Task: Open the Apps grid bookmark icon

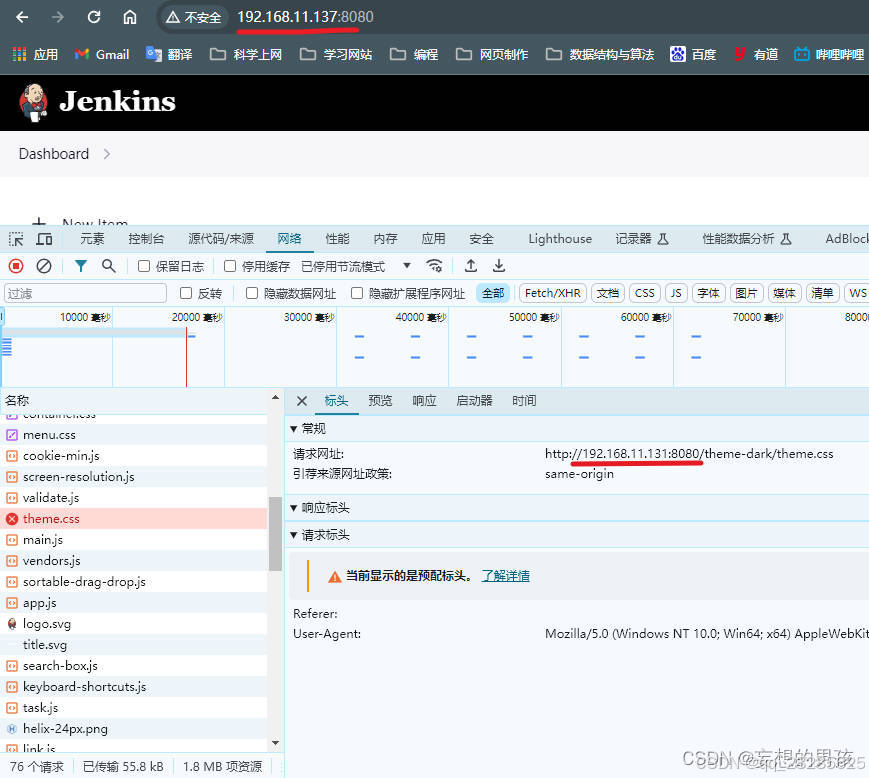Action: (19, 54)
